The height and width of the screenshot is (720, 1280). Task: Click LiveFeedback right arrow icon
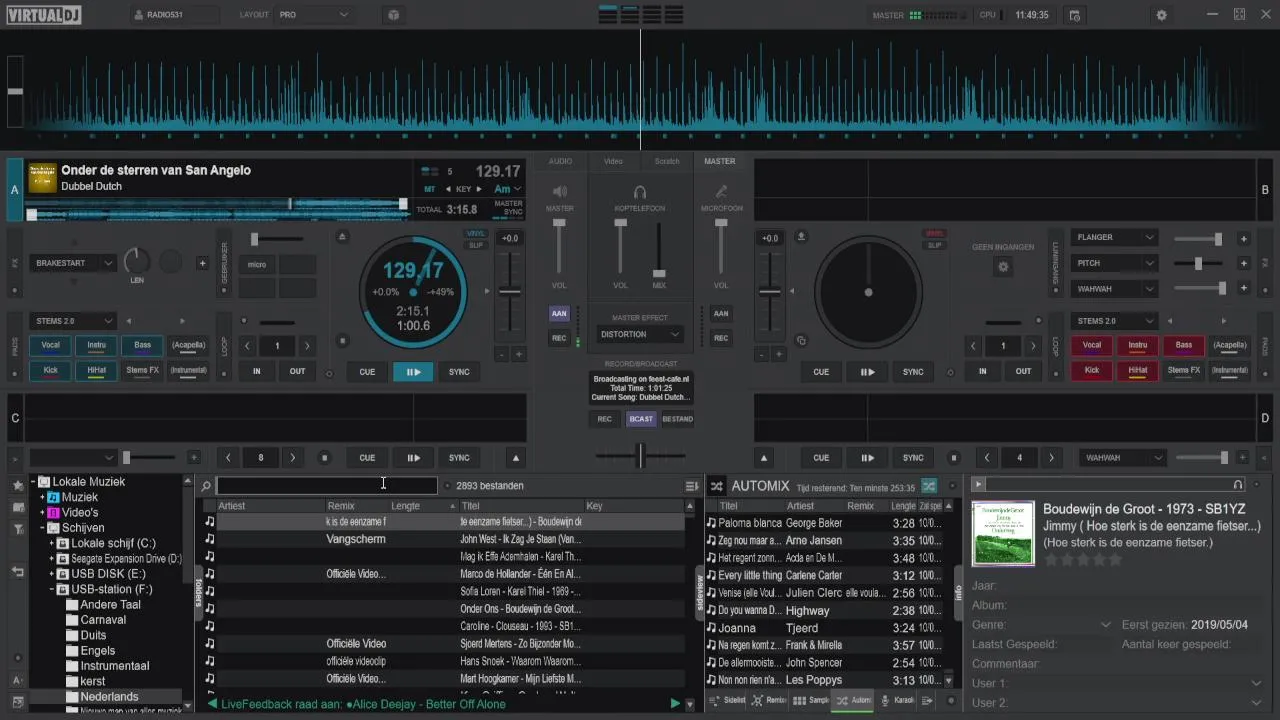tap(675, 704)
